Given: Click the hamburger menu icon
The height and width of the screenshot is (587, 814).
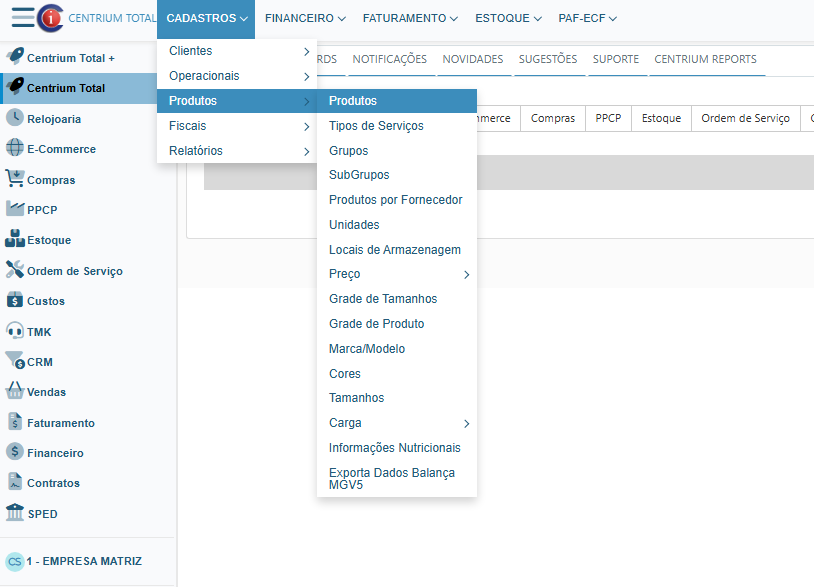Looking at the screenshot, I should (21, 18).
